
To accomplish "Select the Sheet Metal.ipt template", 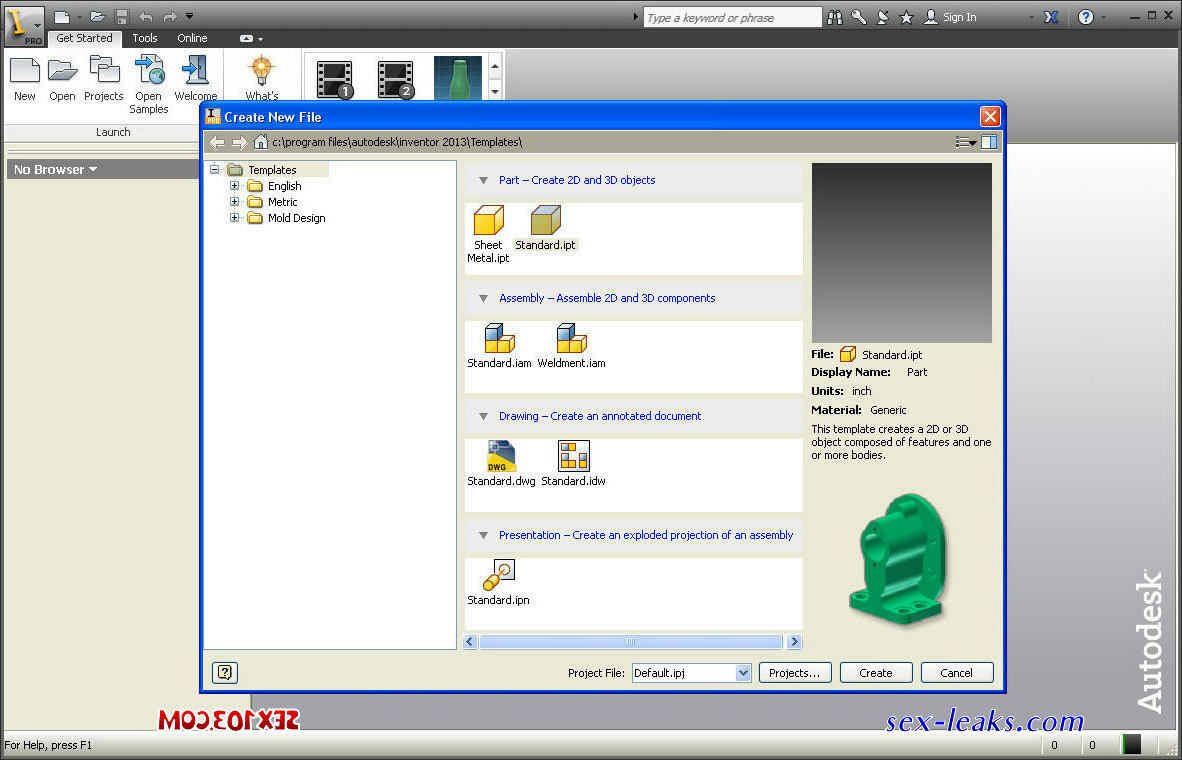I will pos(488,234).
